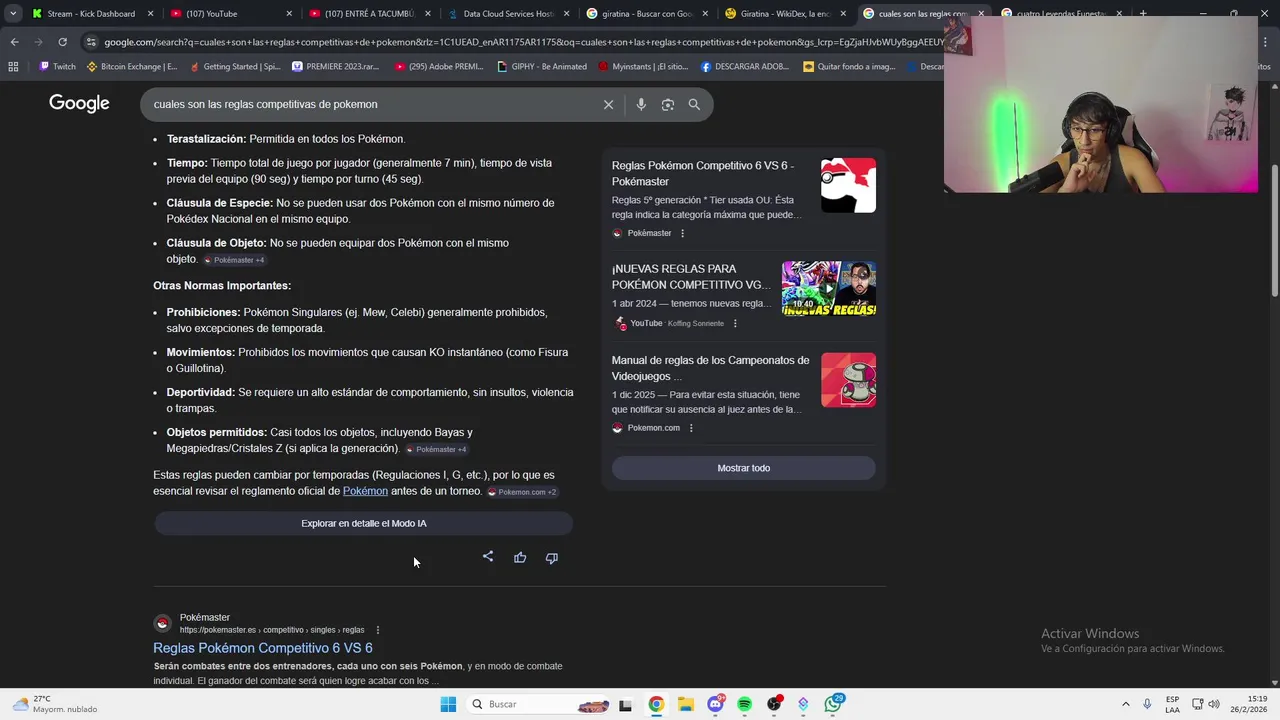Click Explorar en detalle el Modo IA
The height and width of the screenshot is (720, 1280).
pos(363,523)
